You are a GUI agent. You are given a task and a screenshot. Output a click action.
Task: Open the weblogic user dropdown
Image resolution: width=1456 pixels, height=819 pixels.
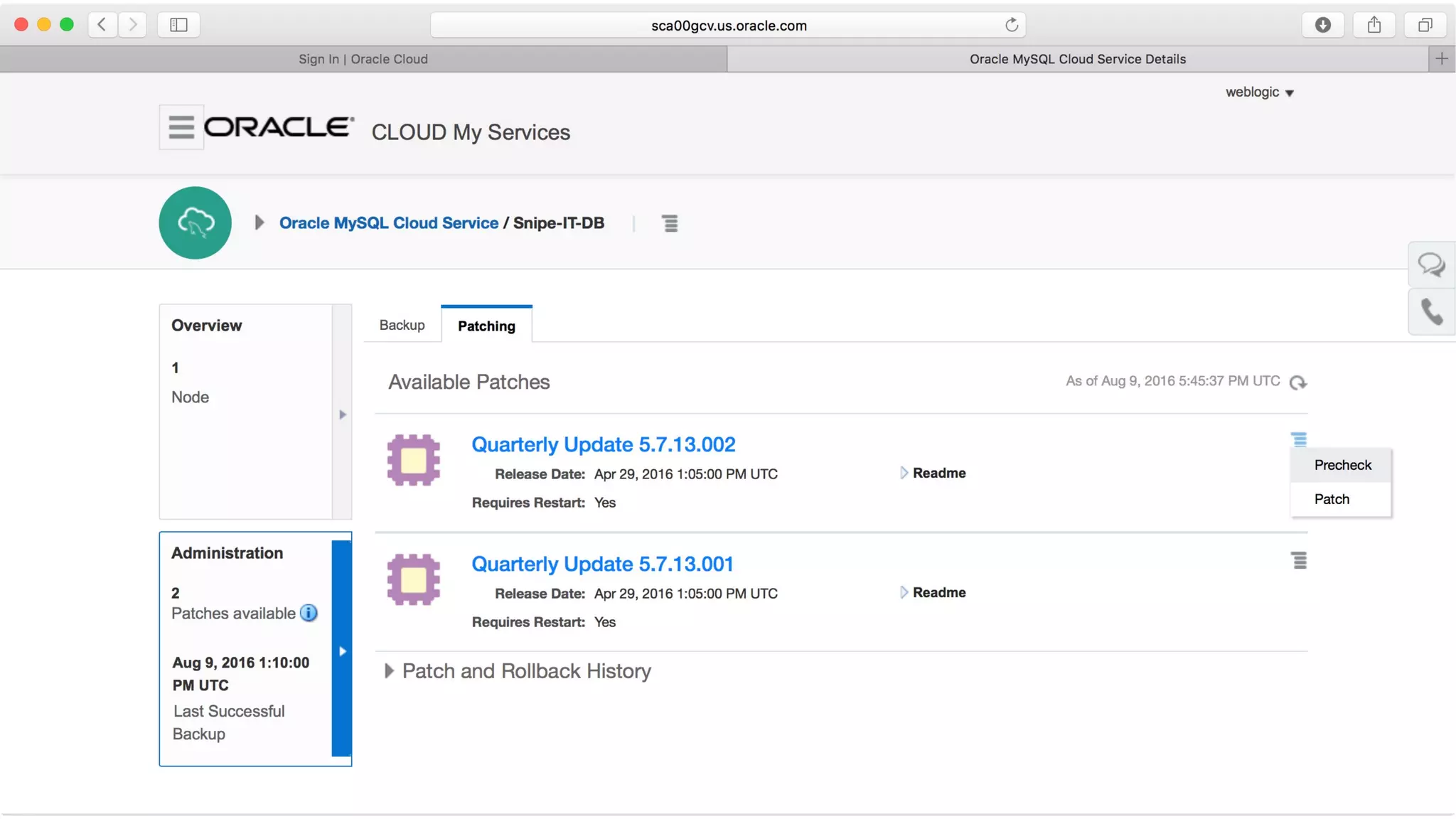point(1259,92)
